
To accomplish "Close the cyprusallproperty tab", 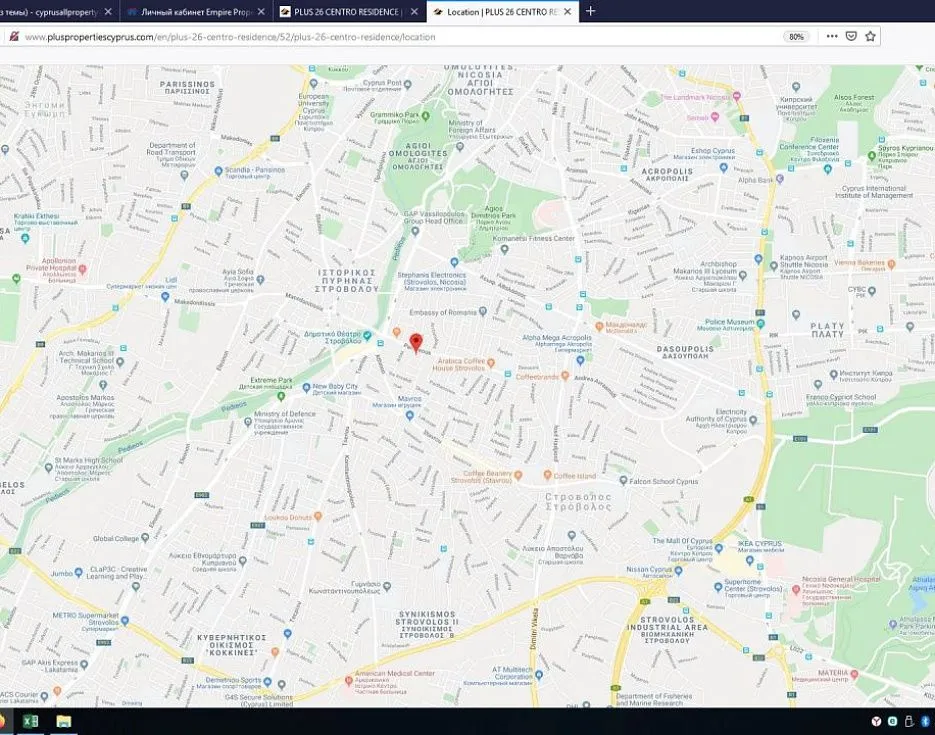I will tap(108, 11).
